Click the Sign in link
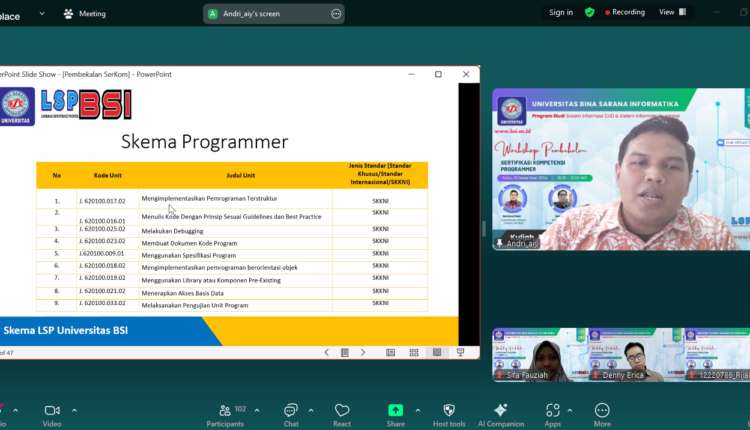 click(561, 12)
